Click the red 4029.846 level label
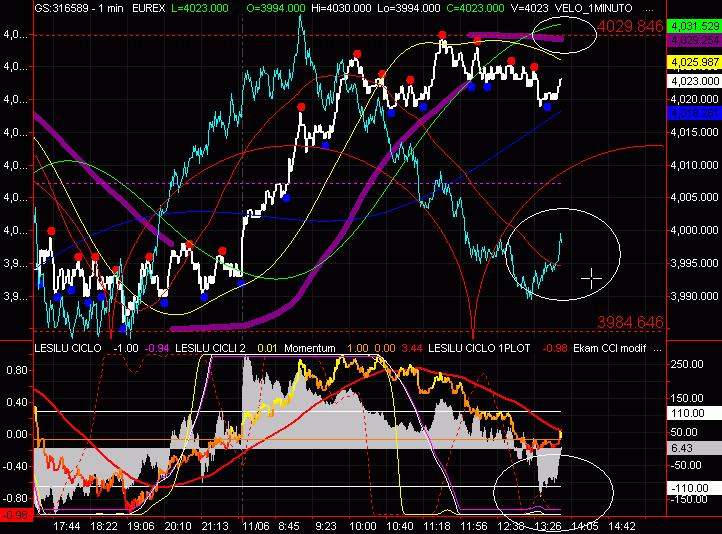The height and width of the screenshot is (534, 722). point(630,26)
